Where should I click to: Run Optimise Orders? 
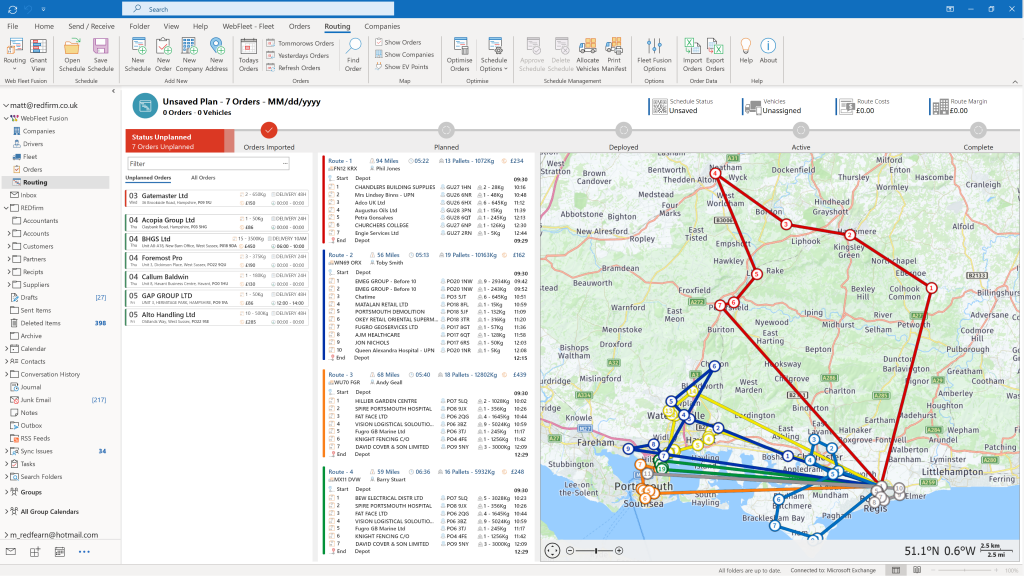coord(461,46)
